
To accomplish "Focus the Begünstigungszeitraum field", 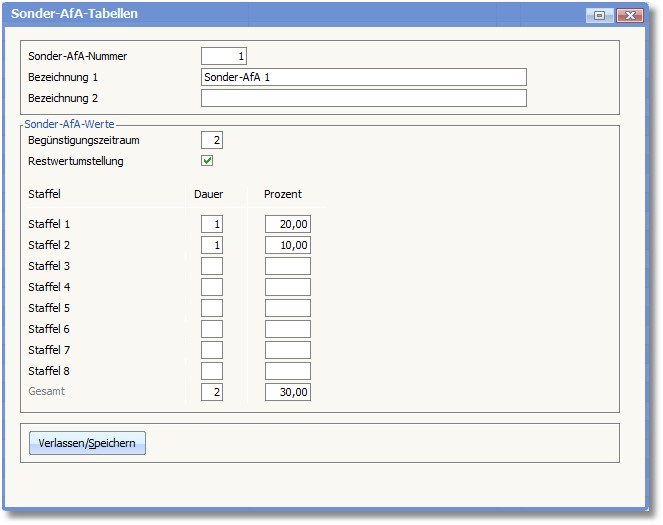I will click(212, 140).
